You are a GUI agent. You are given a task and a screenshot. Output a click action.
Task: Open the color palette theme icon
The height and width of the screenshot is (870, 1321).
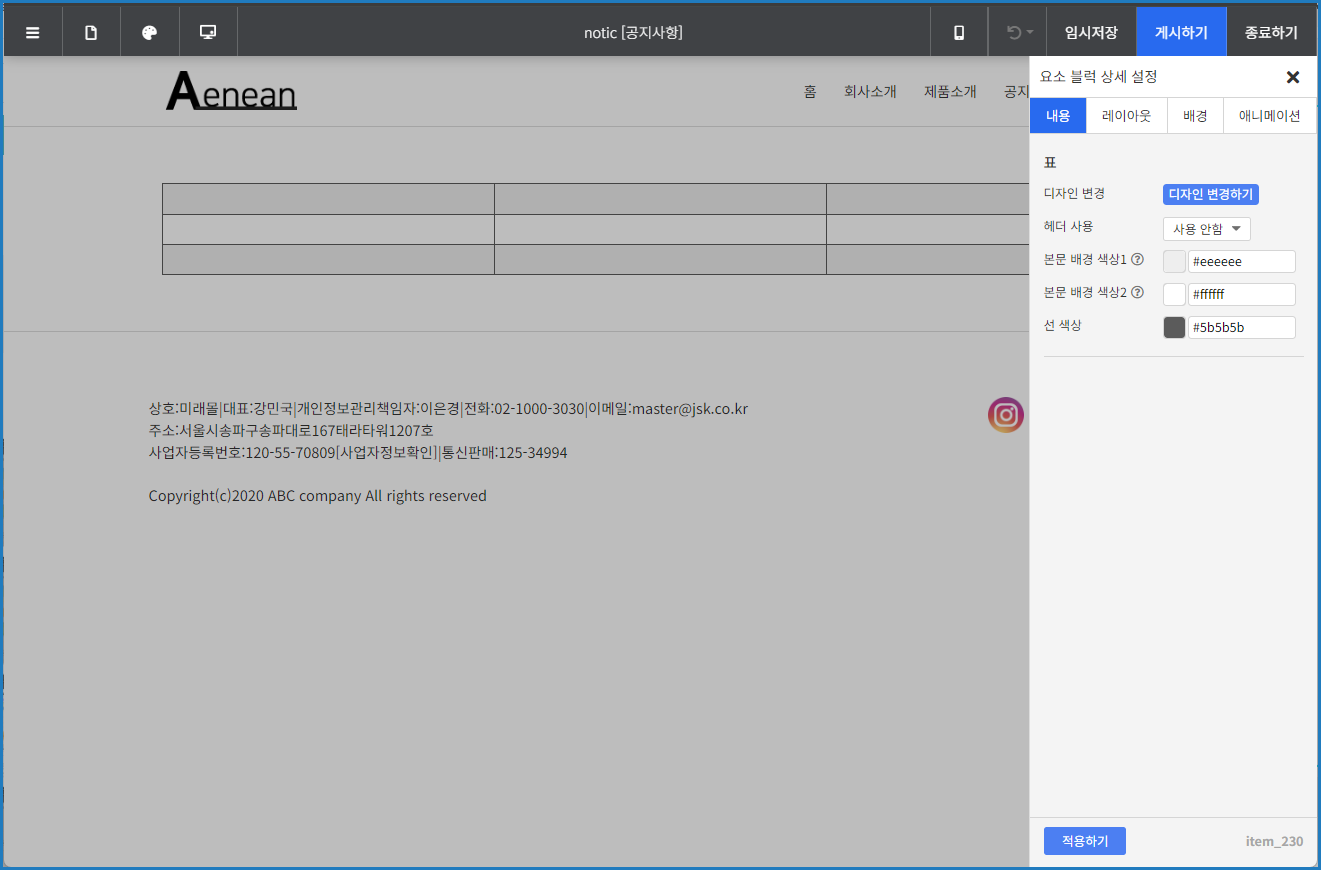point(150,32)
